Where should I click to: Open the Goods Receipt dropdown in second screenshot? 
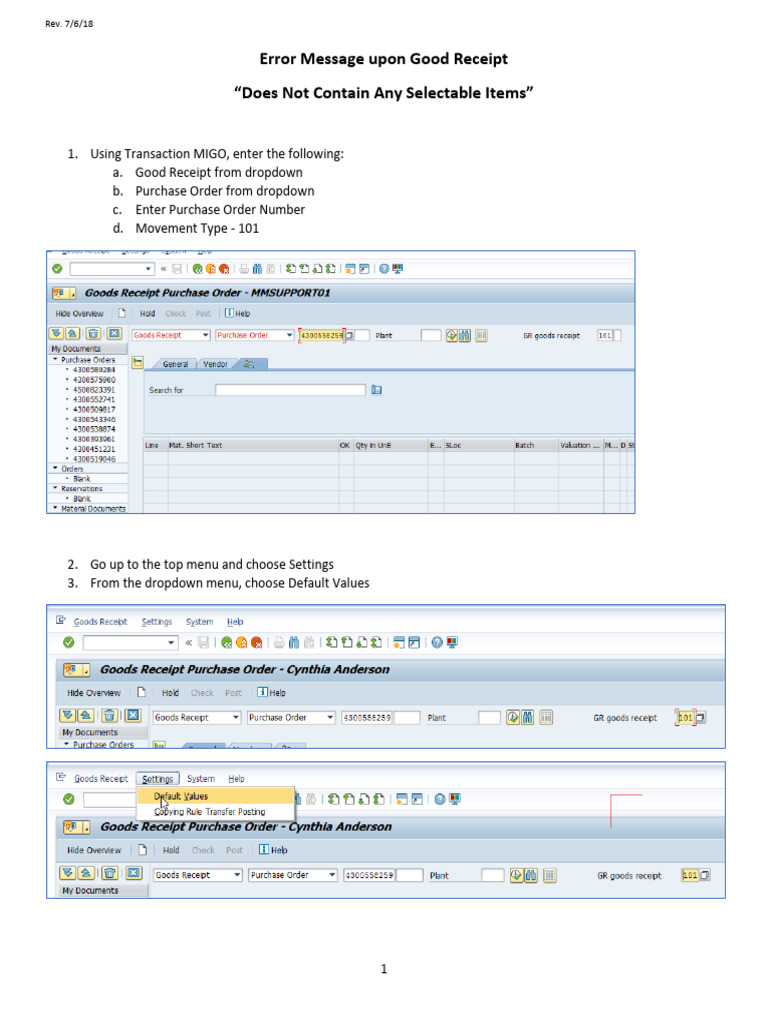[x=236, y=718]
